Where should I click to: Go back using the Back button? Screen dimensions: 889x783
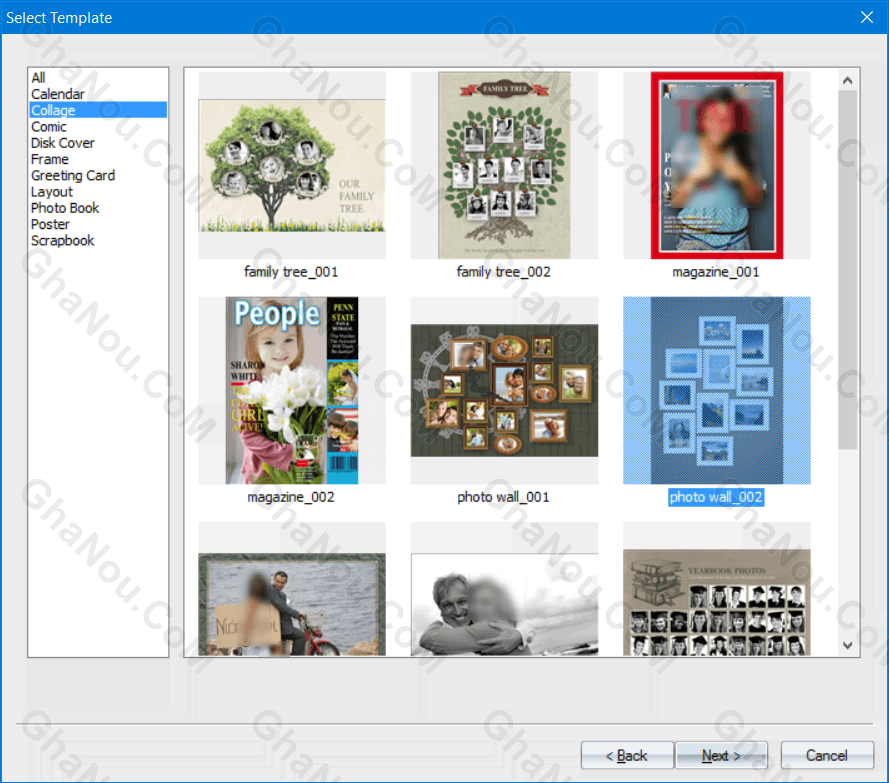(x=627, y=755)
